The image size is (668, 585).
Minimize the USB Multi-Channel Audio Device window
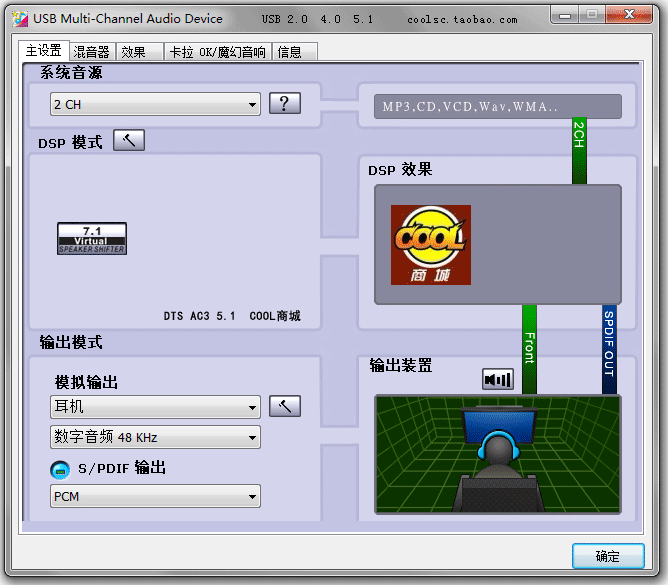coord(565,16)
